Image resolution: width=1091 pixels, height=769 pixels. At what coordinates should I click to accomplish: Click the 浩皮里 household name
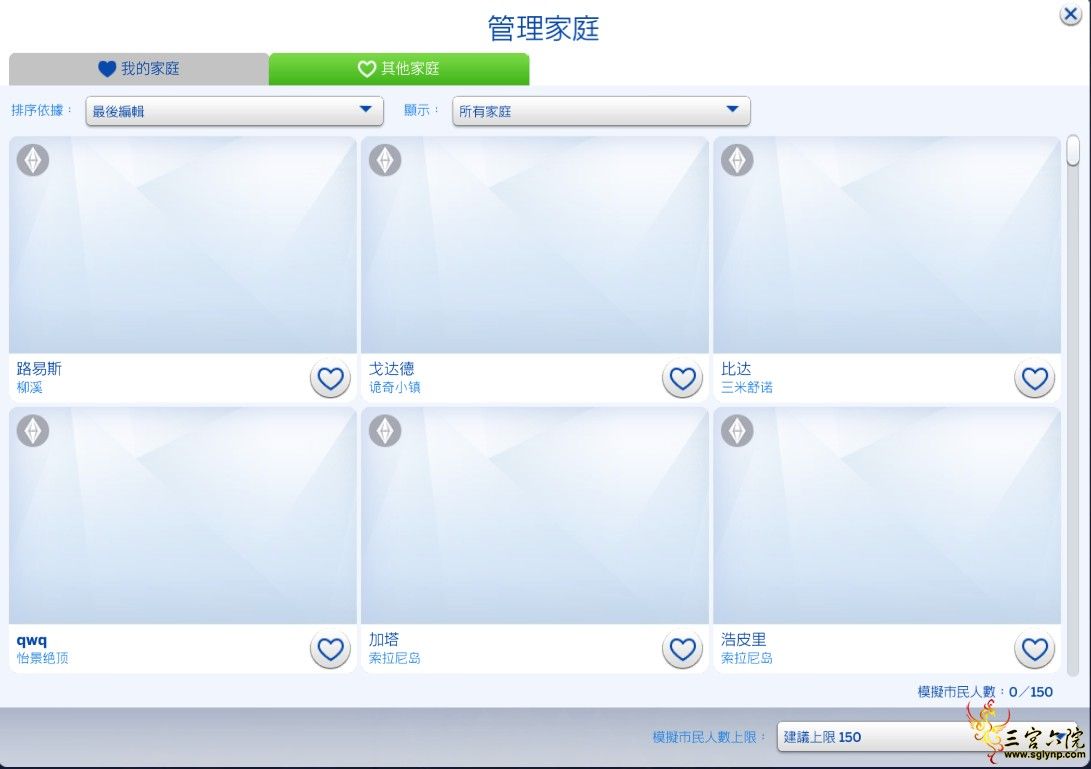click(744, 640)
